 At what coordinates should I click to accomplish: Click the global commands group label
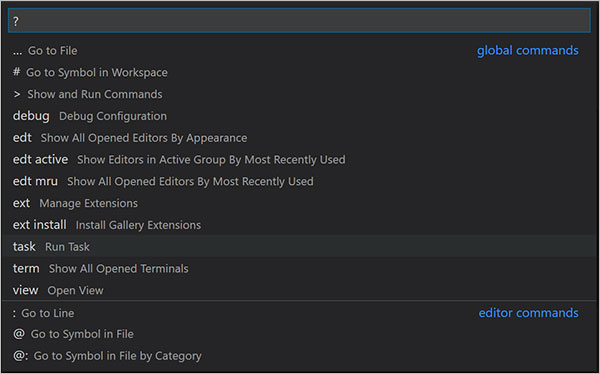click(x=527, y=51)
